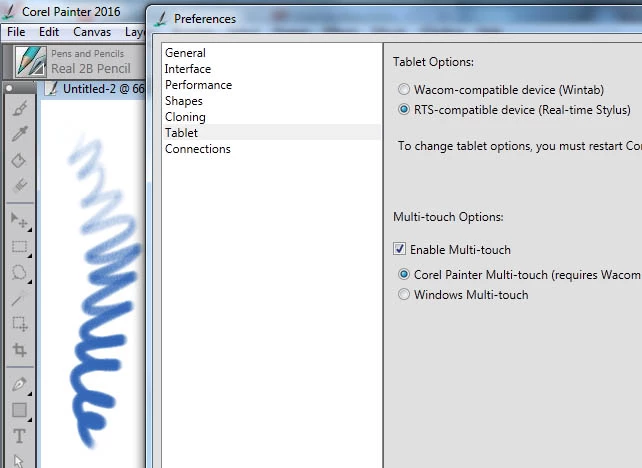The image size is (642, 468).
Task: Select the Dropper tool
Action: (20, 134)
